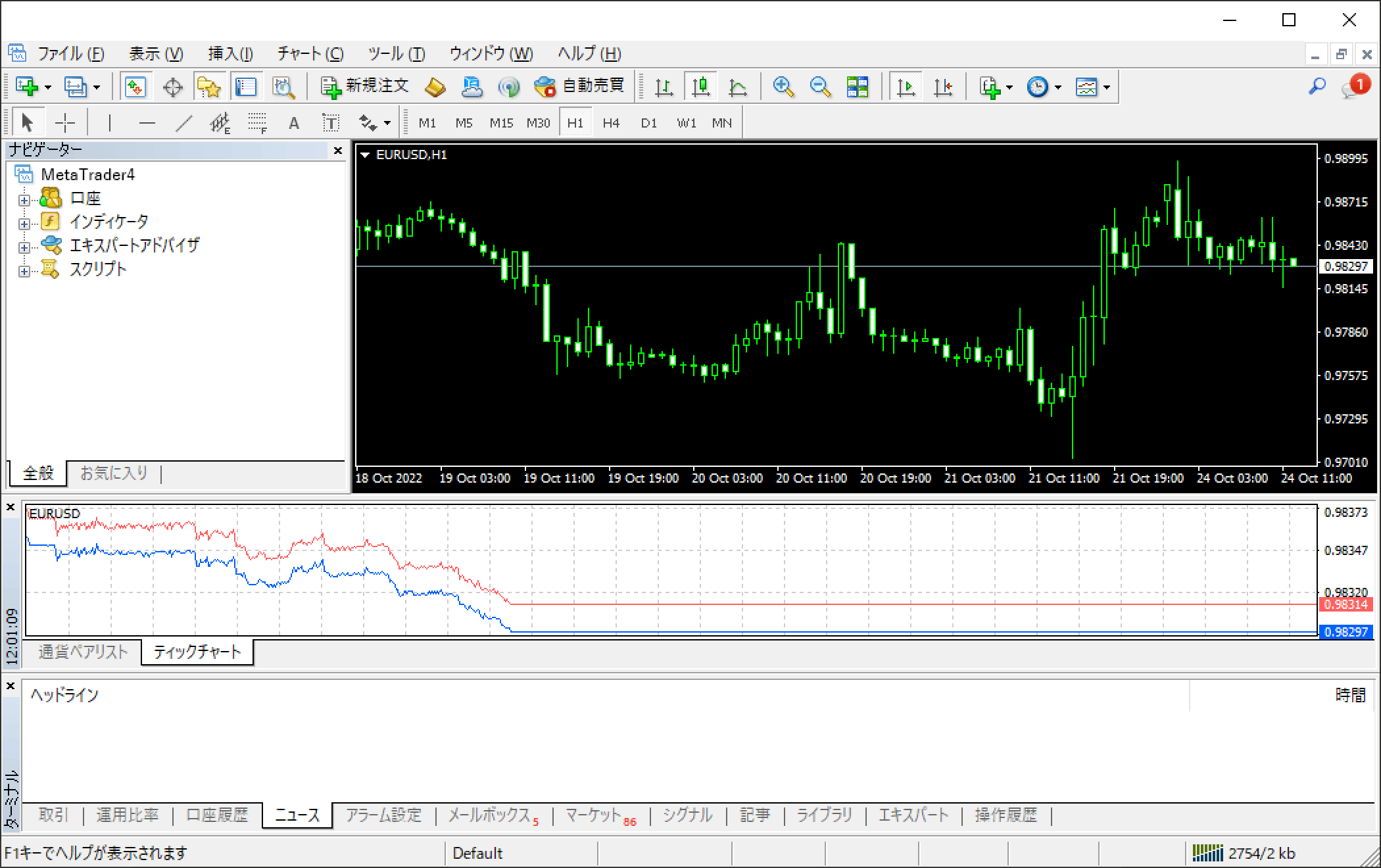1381x868 pixels.
Task: Select the text label T tool
Action: pos(330,122)
